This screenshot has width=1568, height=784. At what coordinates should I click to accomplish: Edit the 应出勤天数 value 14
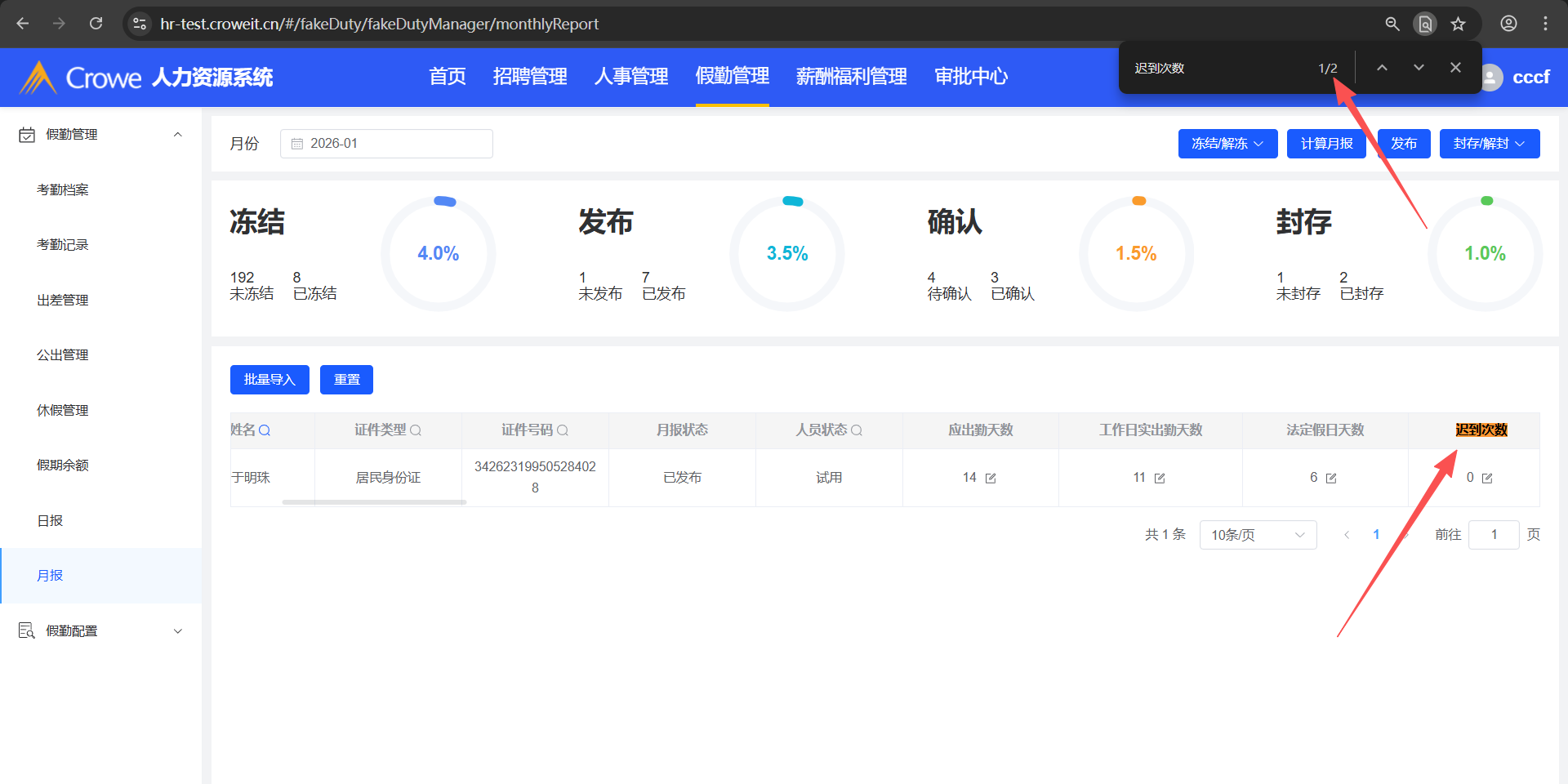[991, 479]
